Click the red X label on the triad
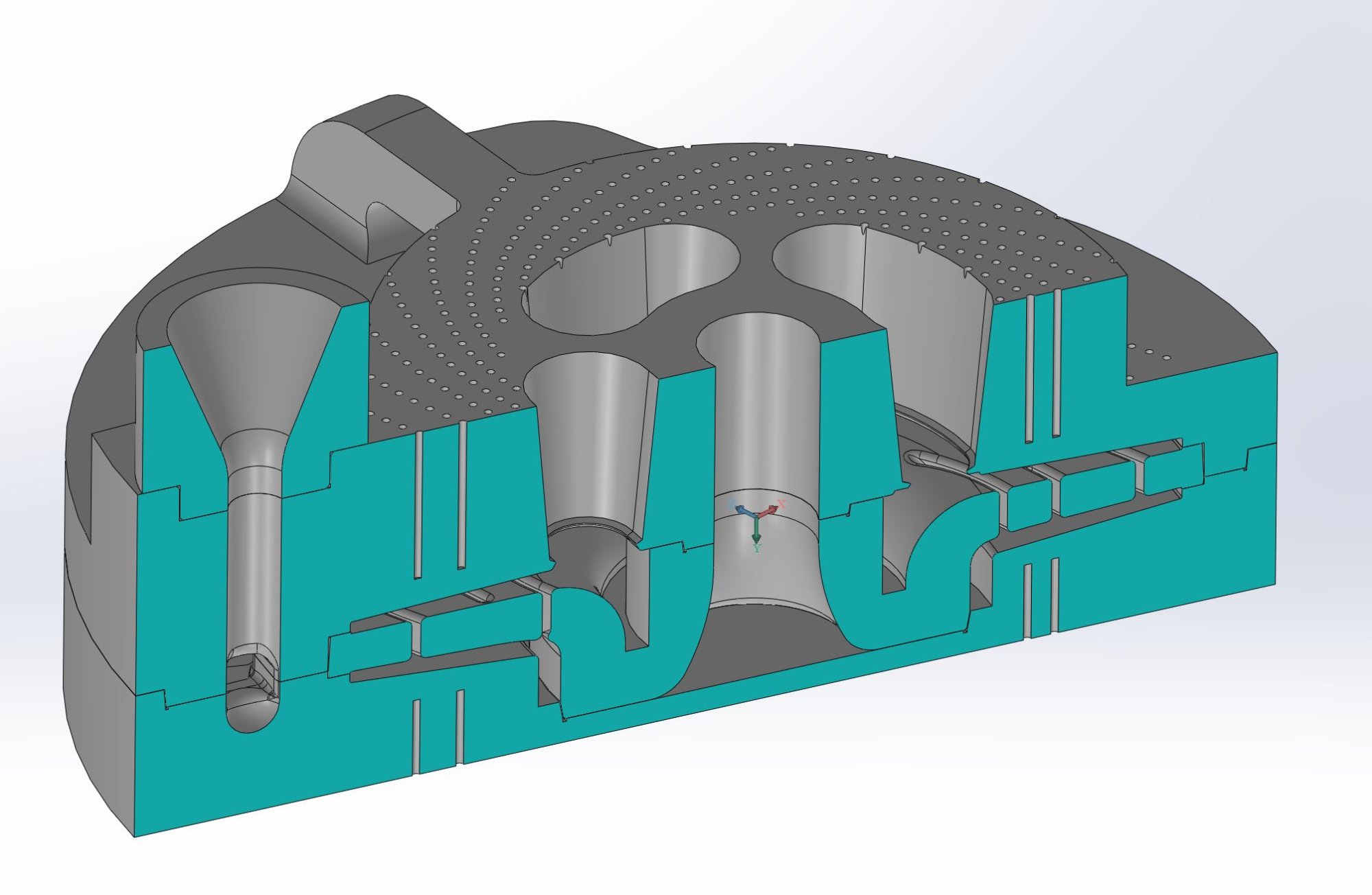The height and width of the screenshot is (895, 1372). tap(781, 504)
